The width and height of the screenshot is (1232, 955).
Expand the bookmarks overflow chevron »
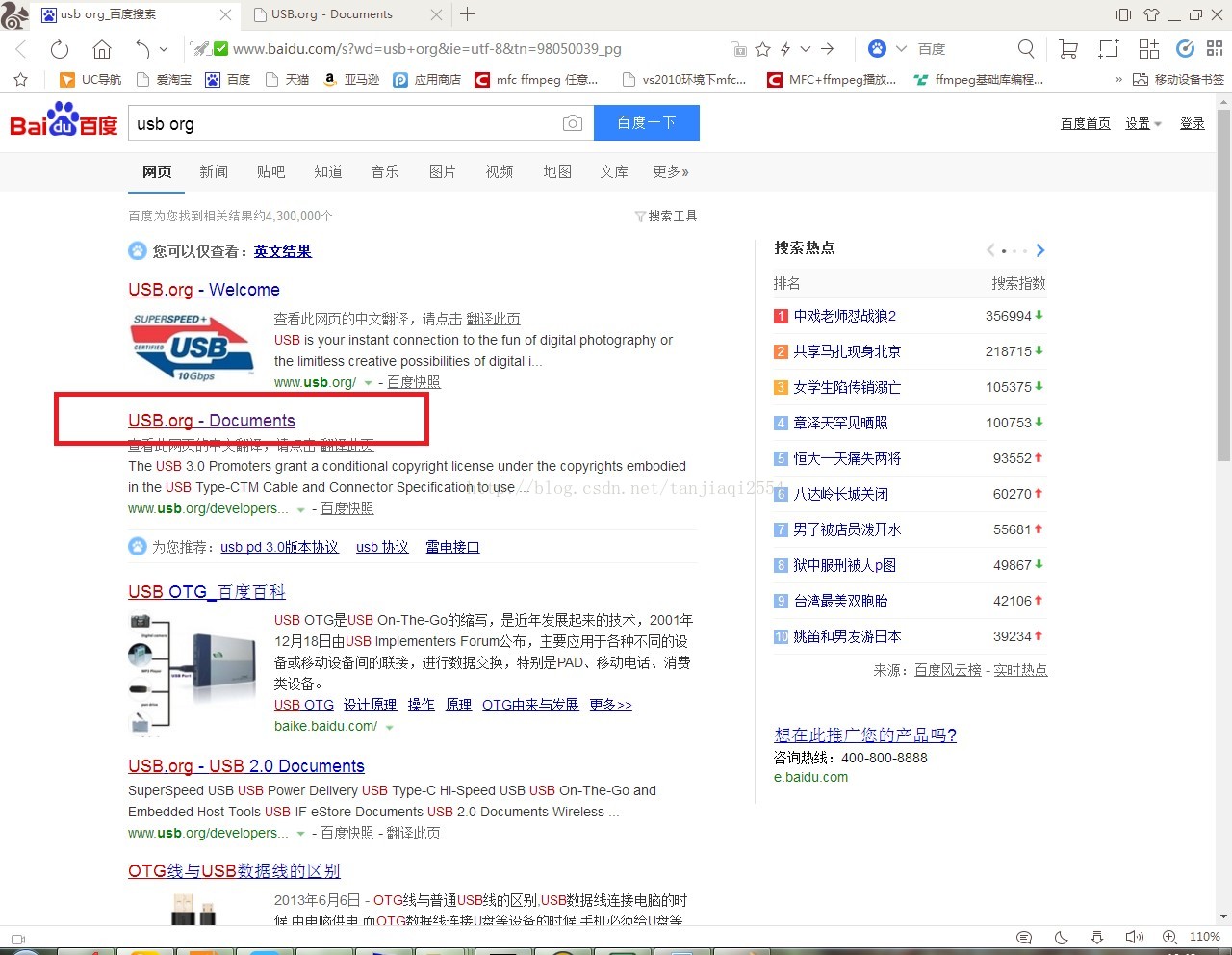(x=1118, y=80)
